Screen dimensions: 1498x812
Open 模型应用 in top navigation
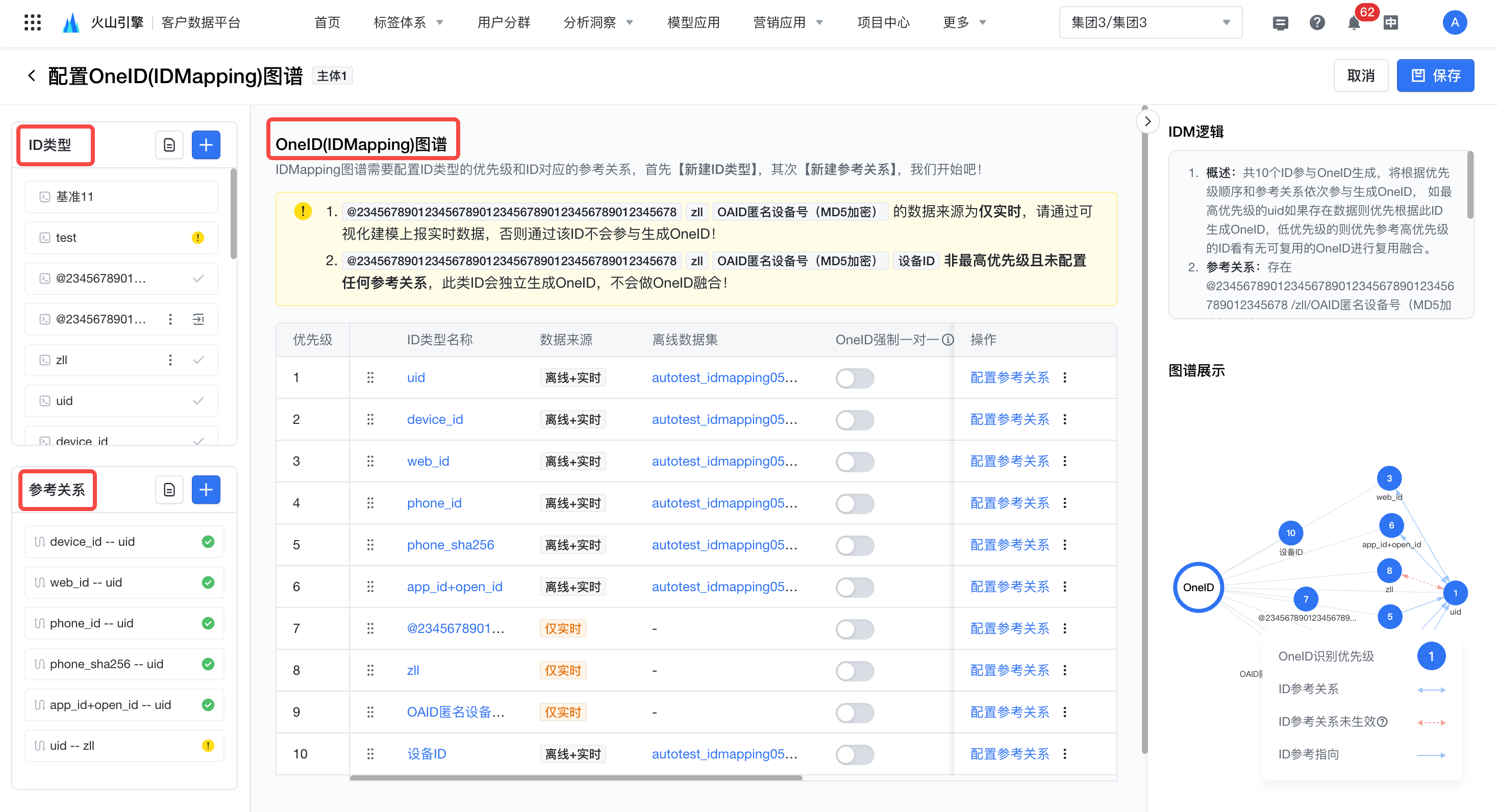693,22
